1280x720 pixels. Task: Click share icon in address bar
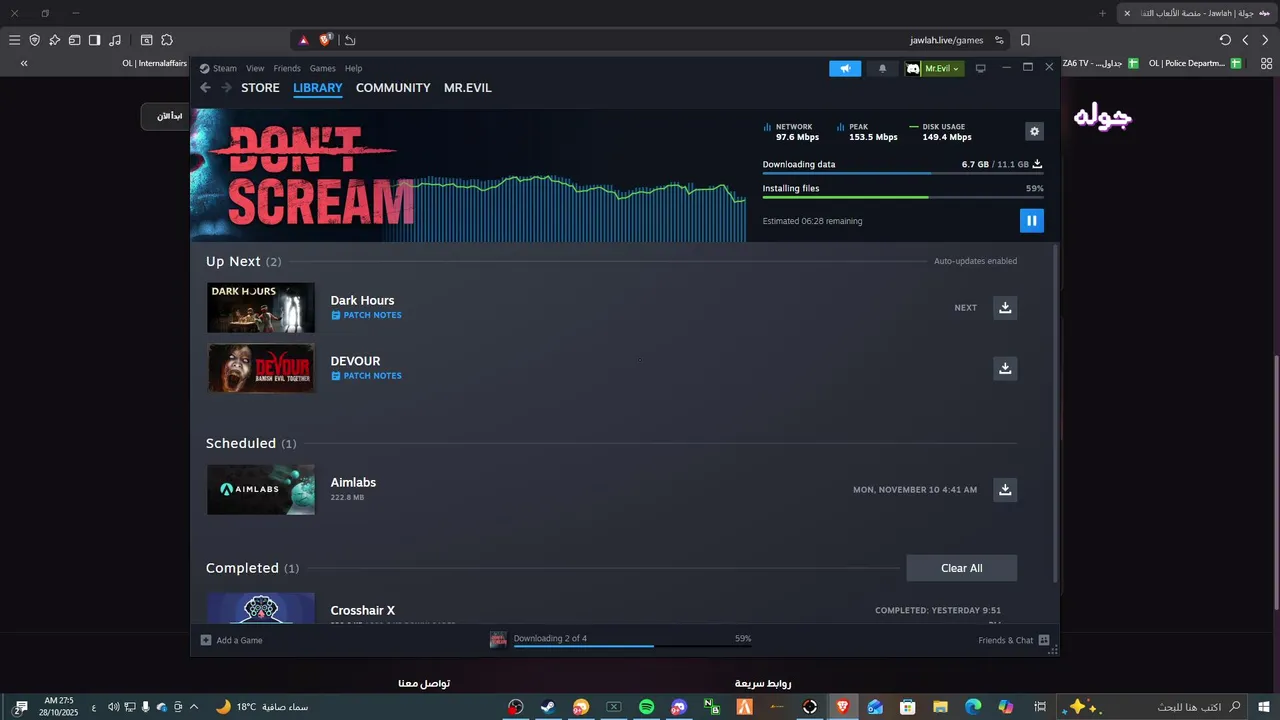[x=349, y=40]
